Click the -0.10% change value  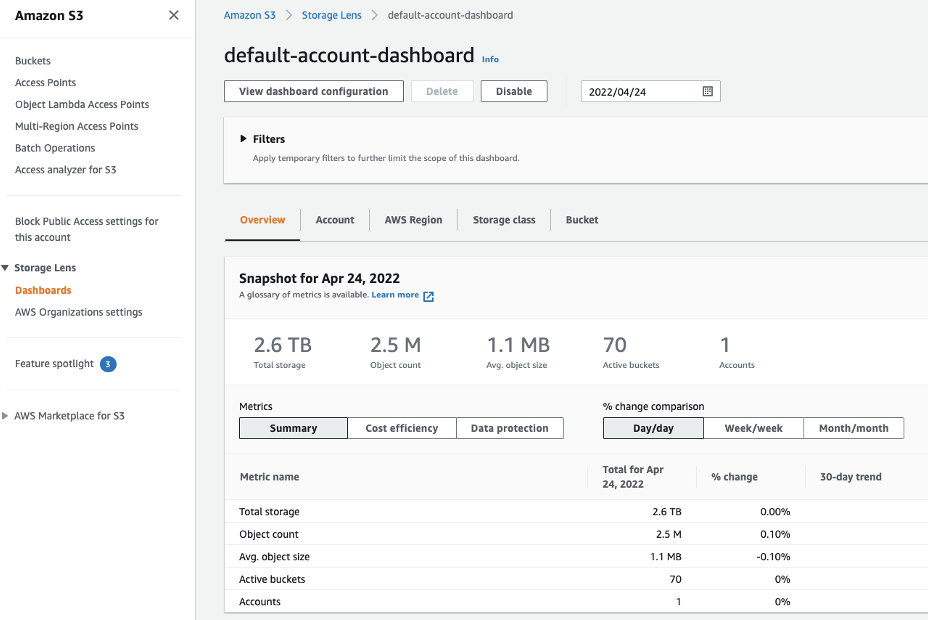click(773, 557)
